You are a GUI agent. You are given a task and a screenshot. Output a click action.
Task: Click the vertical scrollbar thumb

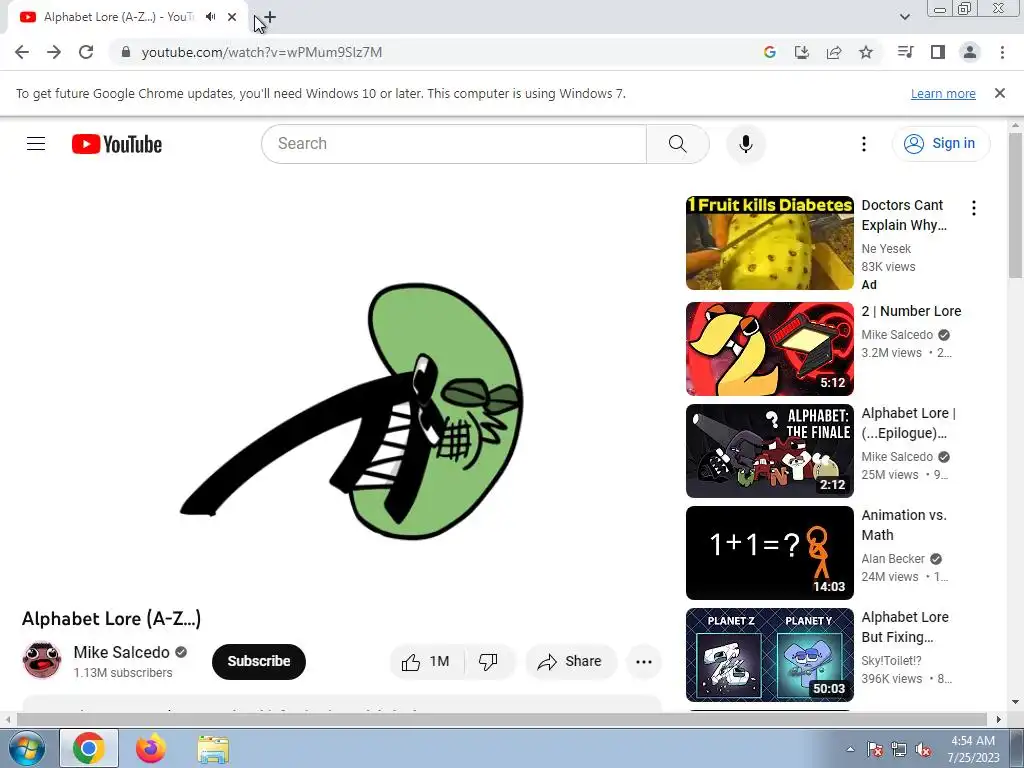pyautogui.click(x=1016, y=206)
